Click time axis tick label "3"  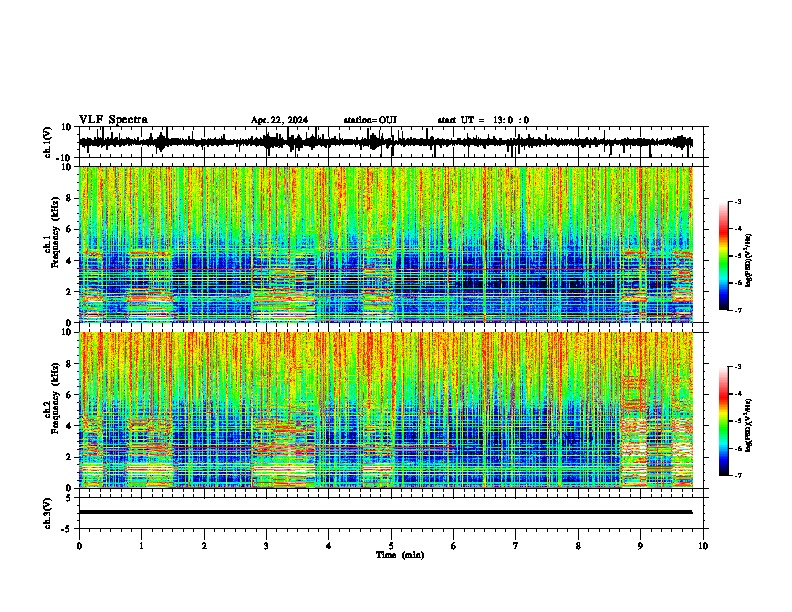pos(266,546)
